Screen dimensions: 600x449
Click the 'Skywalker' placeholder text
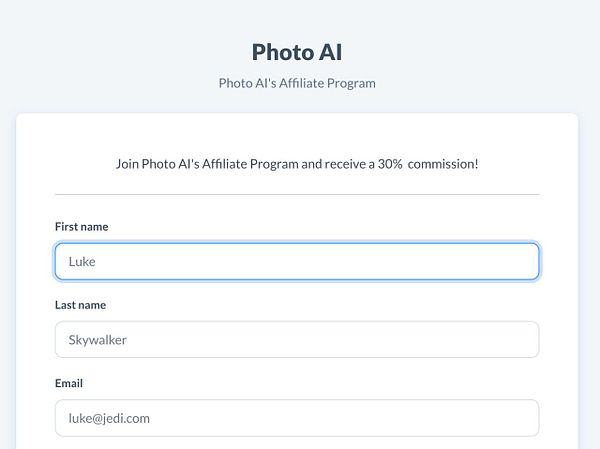click(x=97, y=340)
